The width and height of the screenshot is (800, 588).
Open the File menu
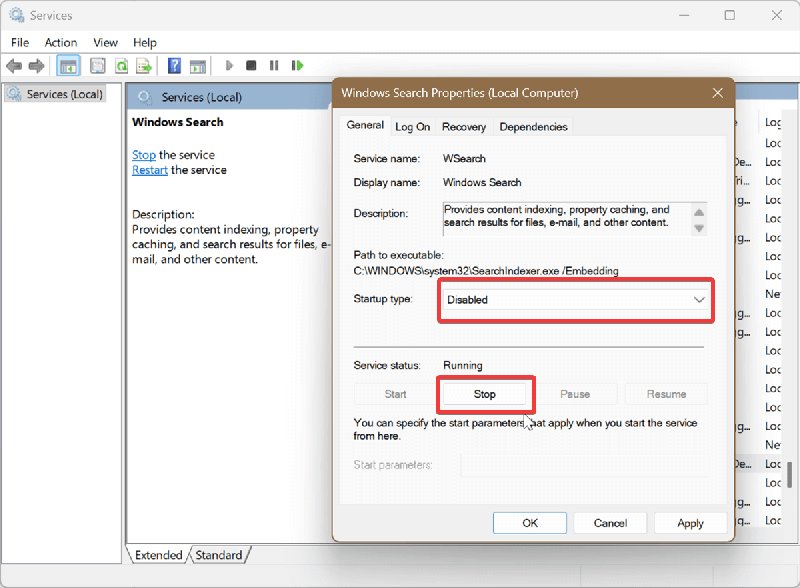pos(20,42)
